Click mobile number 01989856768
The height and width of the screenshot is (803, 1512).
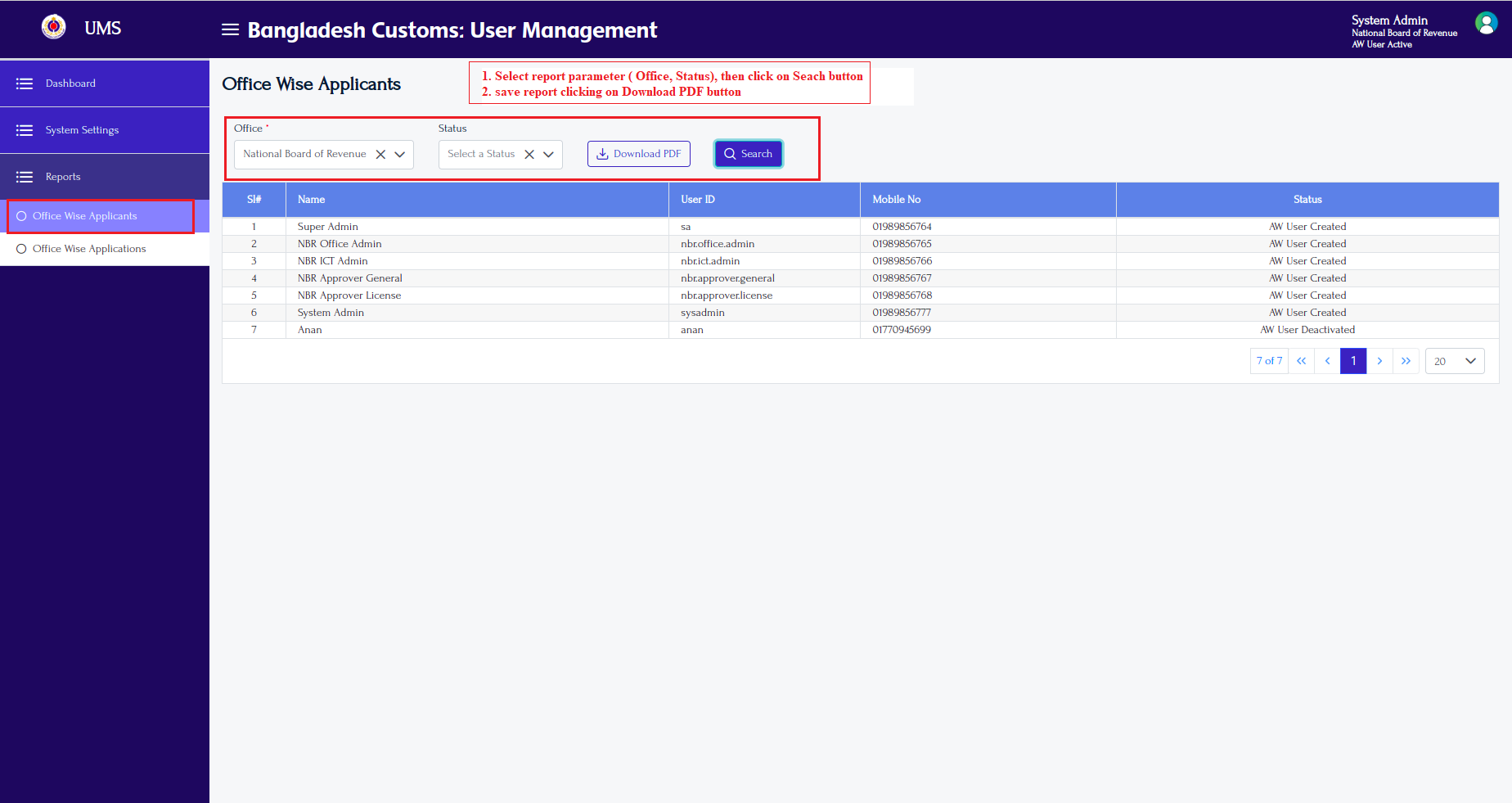click(902, 295)
